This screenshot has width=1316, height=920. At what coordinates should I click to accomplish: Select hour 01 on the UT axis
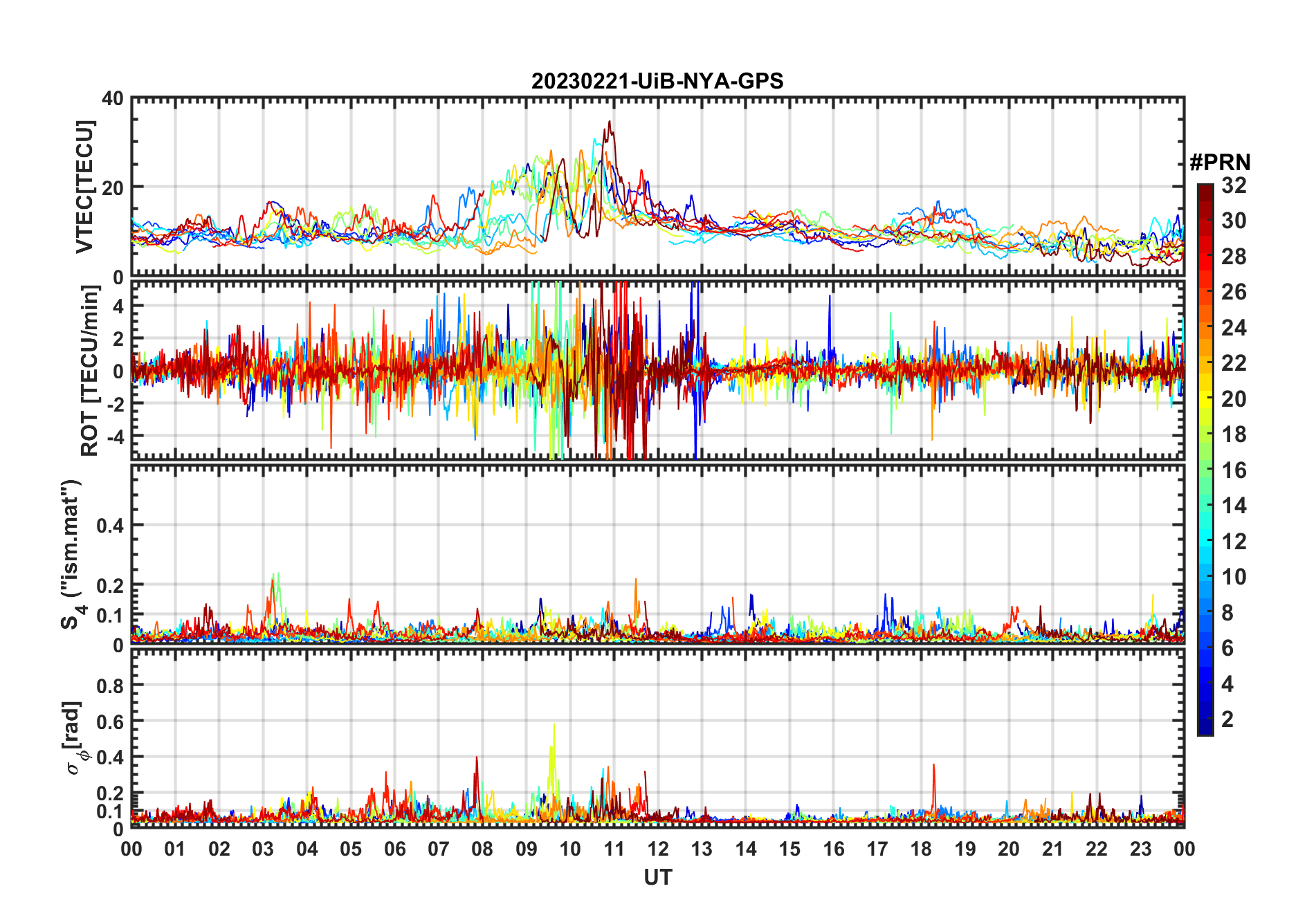pyautogui.click(x=175, y=849)
